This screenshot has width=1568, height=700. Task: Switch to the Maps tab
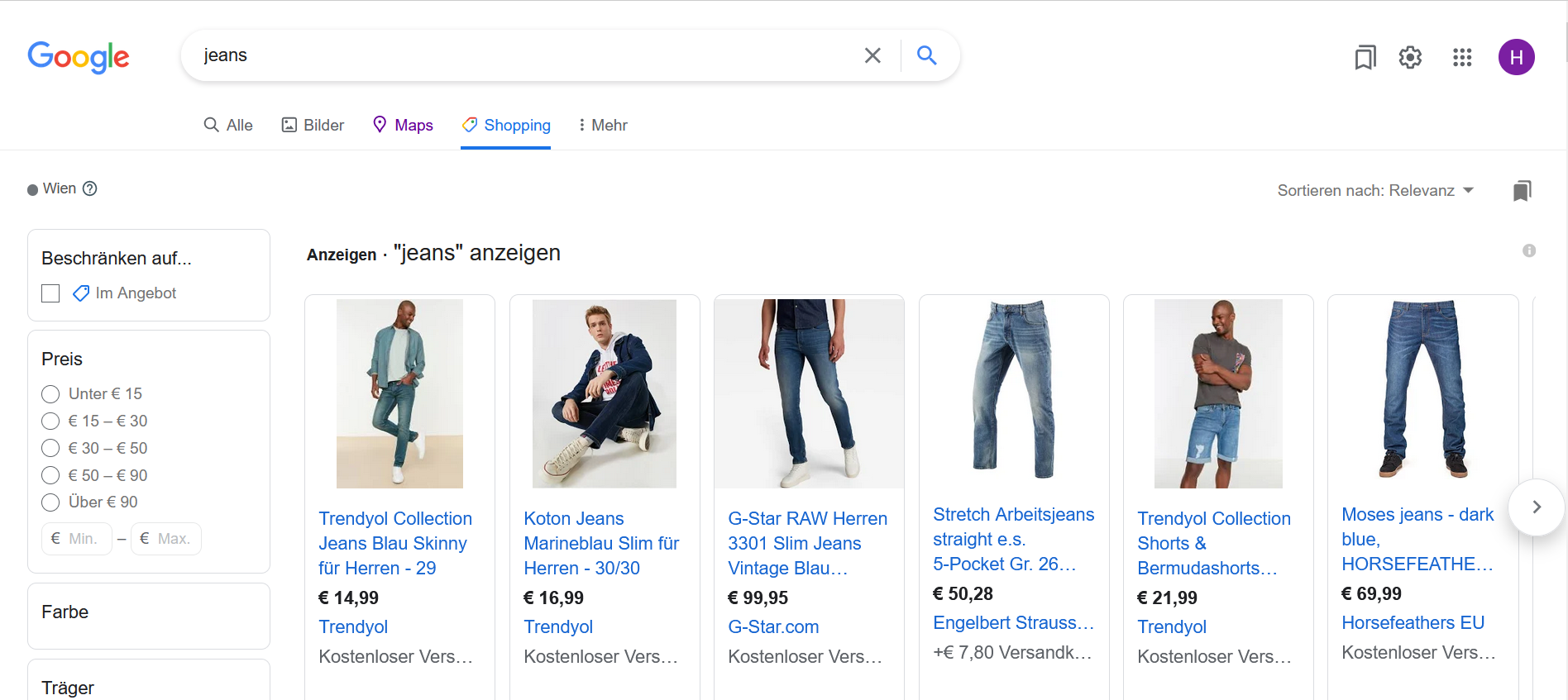tap(403, 125)
